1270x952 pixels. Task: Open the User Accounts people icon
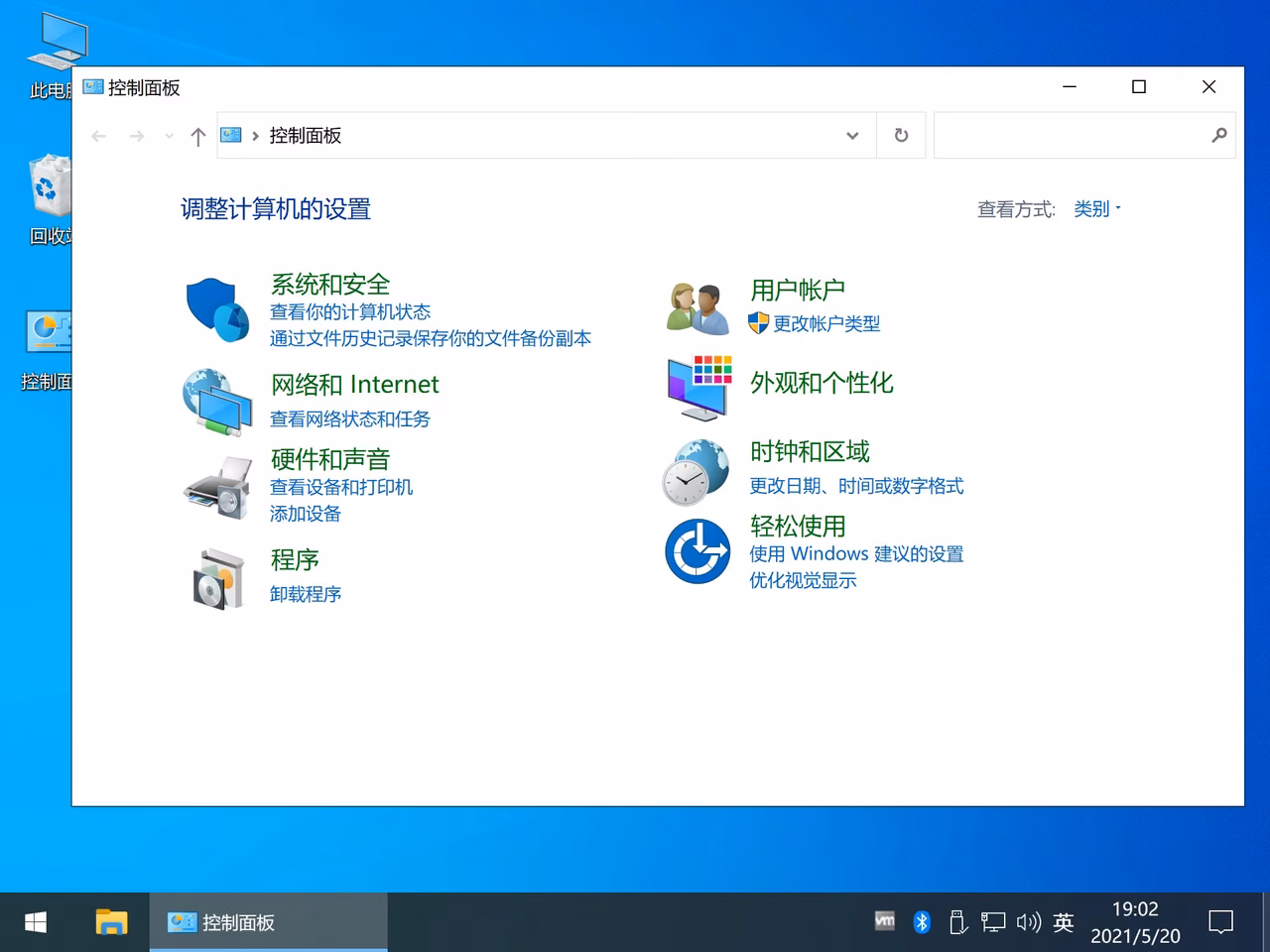698,308
